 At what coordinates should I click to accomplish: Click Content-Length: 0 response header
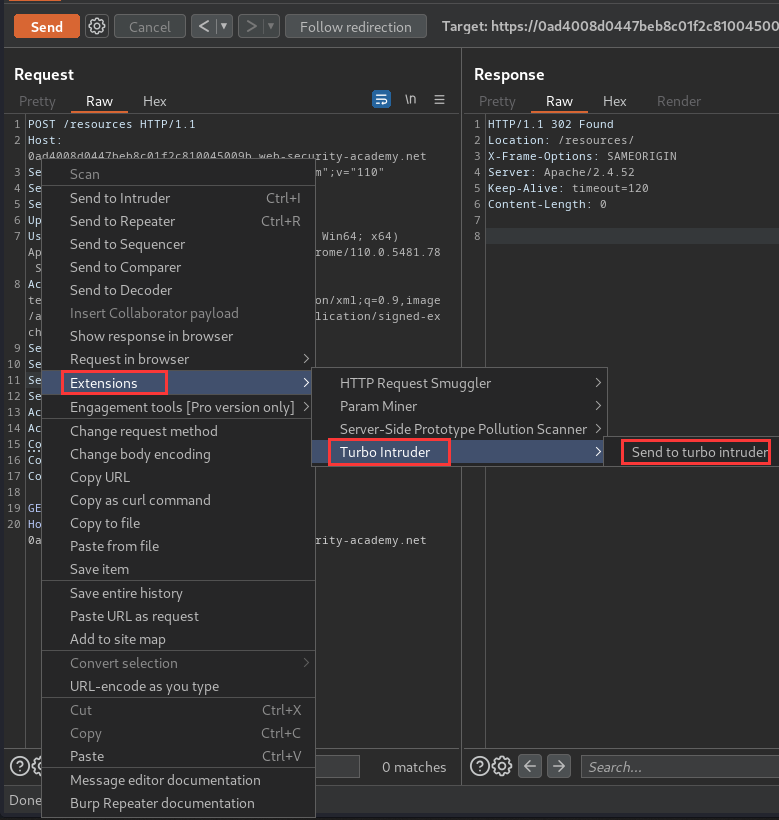547,204
